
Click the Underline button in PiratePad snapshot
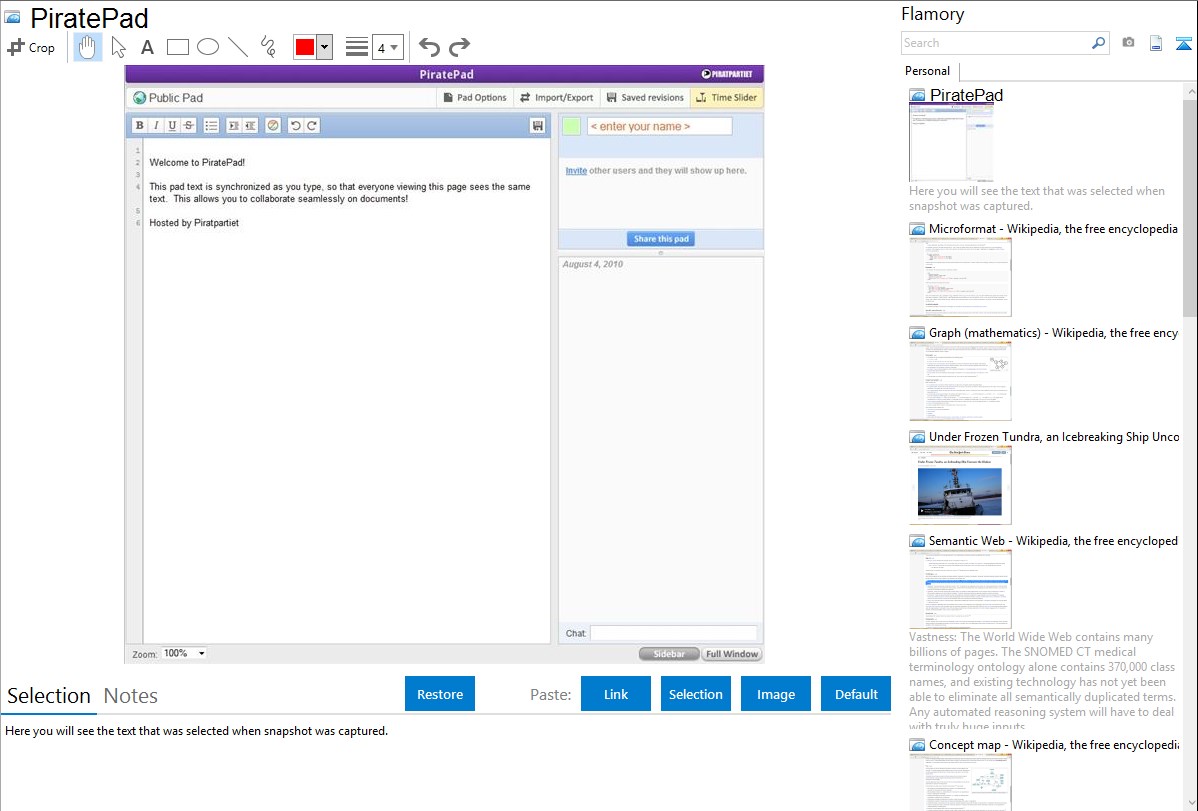[x=172, y=125]
